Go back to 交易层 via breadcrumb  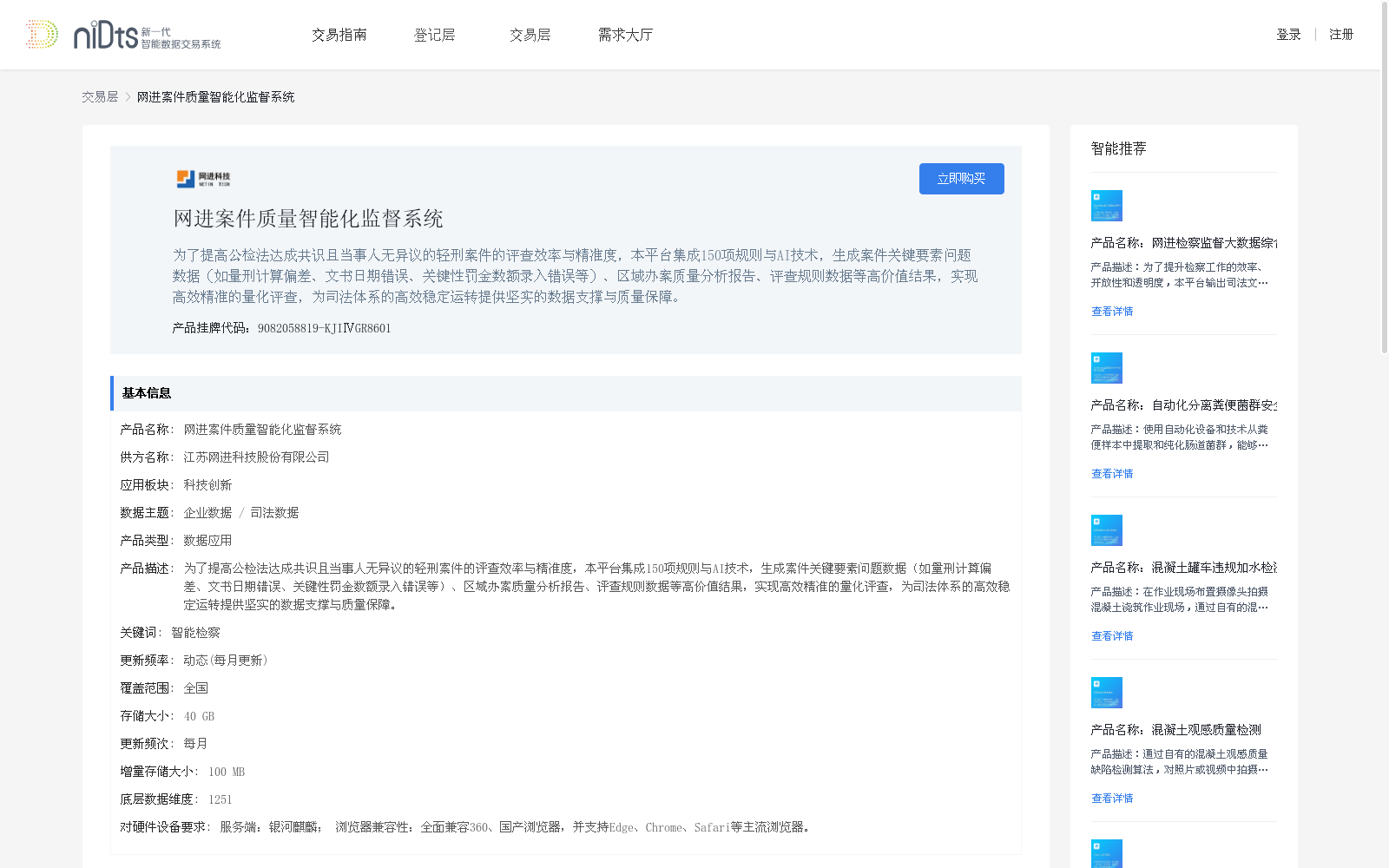(100, 97)
